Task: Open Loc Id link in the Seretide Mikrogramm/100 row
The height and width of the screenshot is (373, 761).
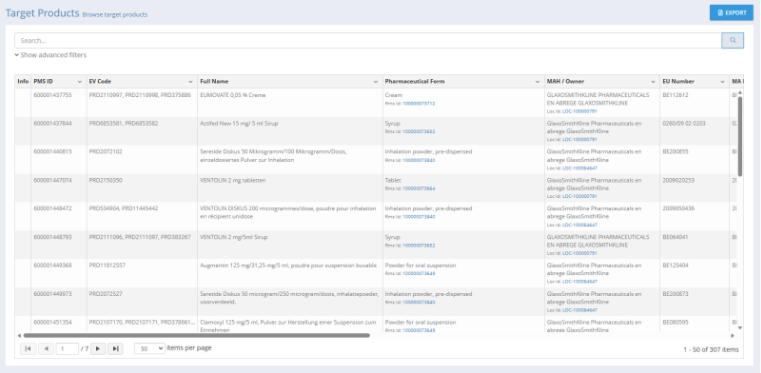Action: pos(579,168)
